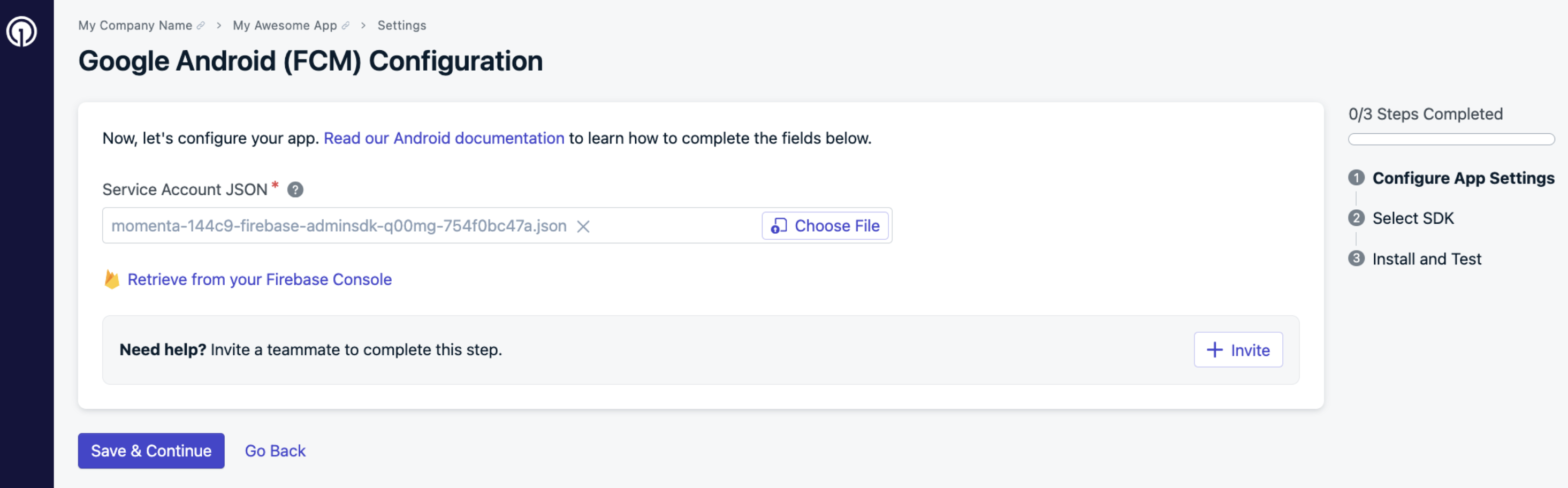Remove the uploaded JSON file with X
The image size is (1568, 488).
click(583, 226)
